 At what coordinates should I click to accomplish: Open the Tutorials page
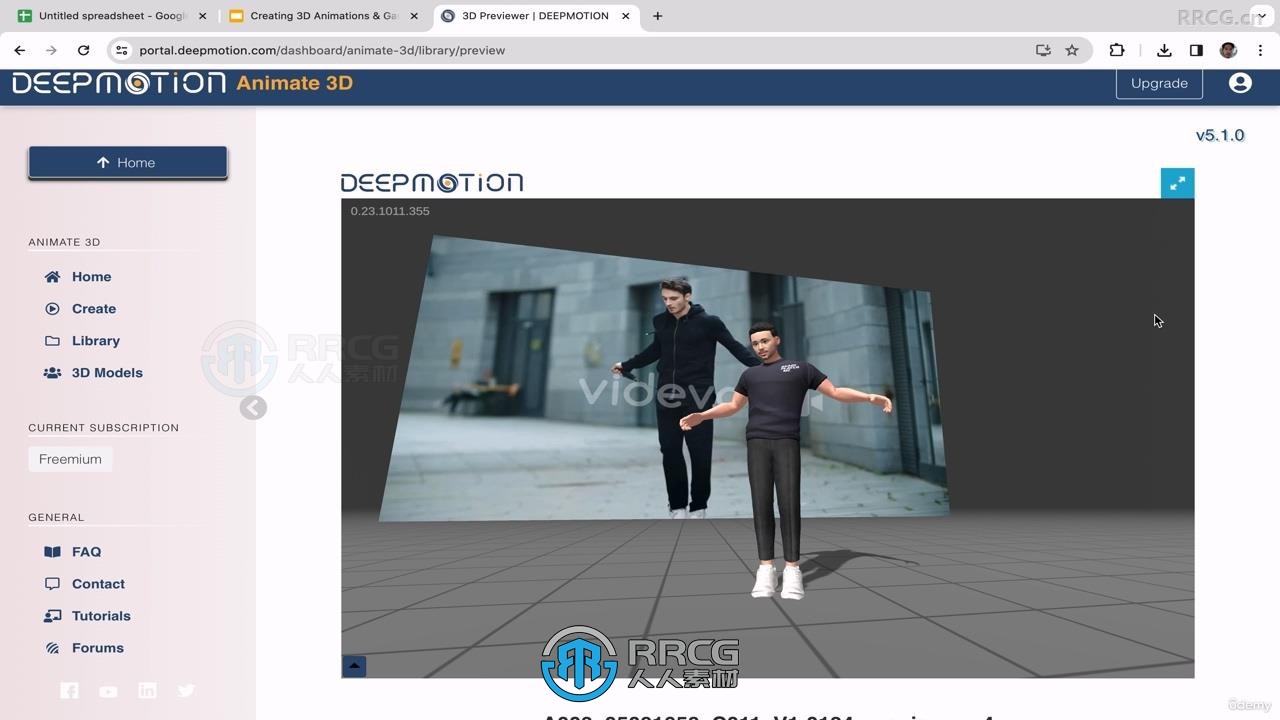point(88,616)
